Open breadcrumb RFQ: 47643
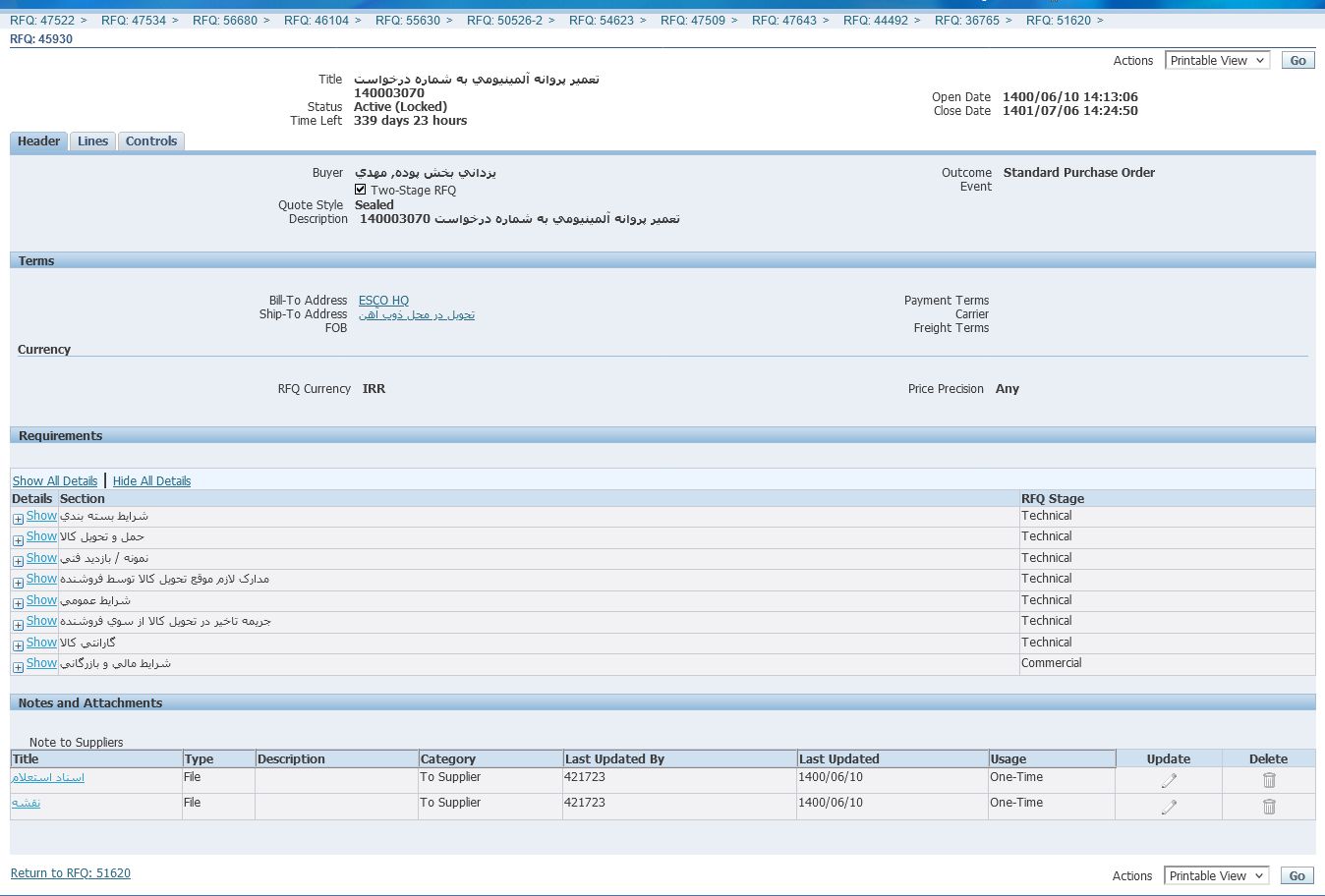Viewport: 1325px width, 896px height. click(784, 20)
